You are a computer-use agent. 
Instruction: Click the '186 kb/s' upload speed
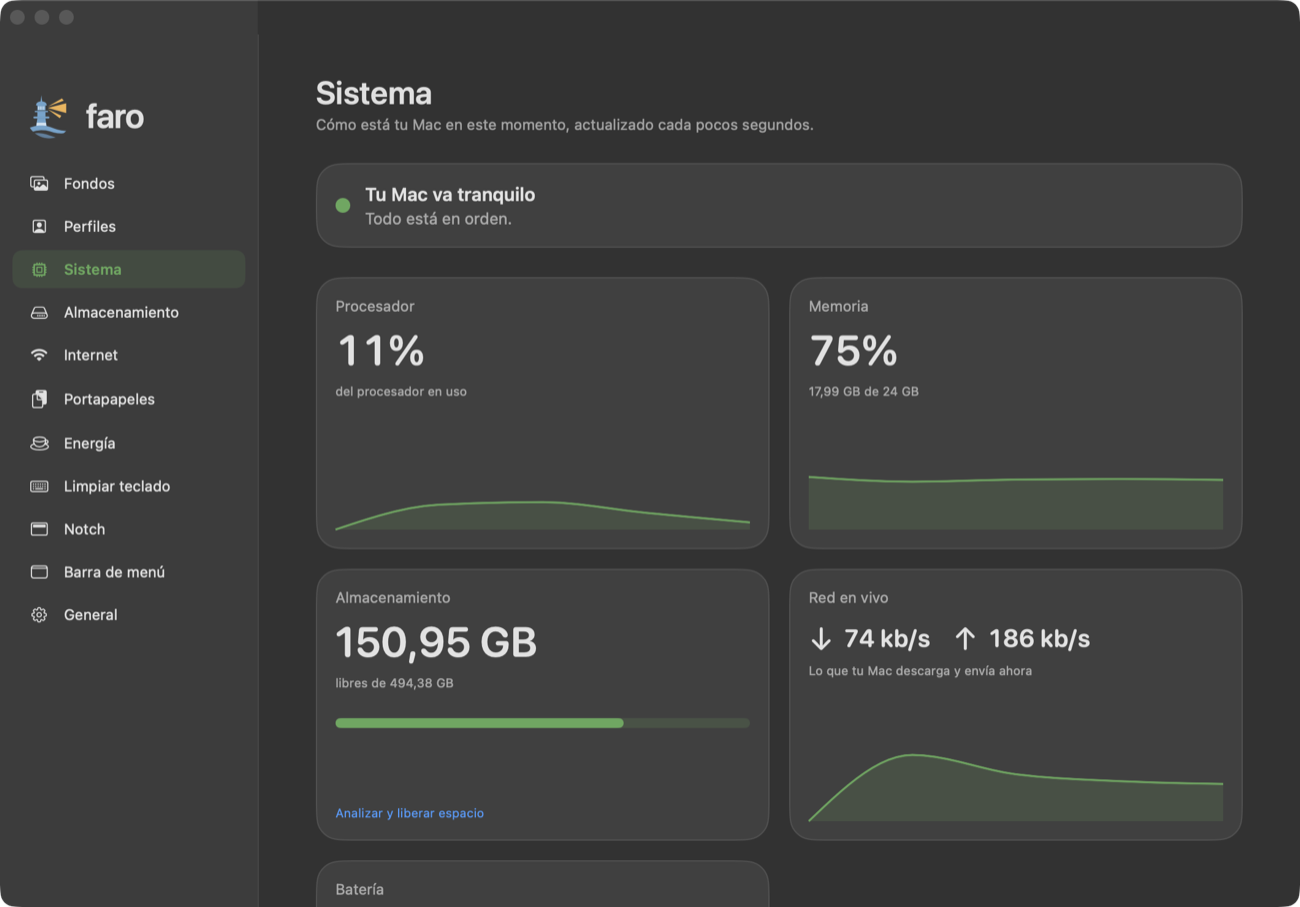point(1040,639)
